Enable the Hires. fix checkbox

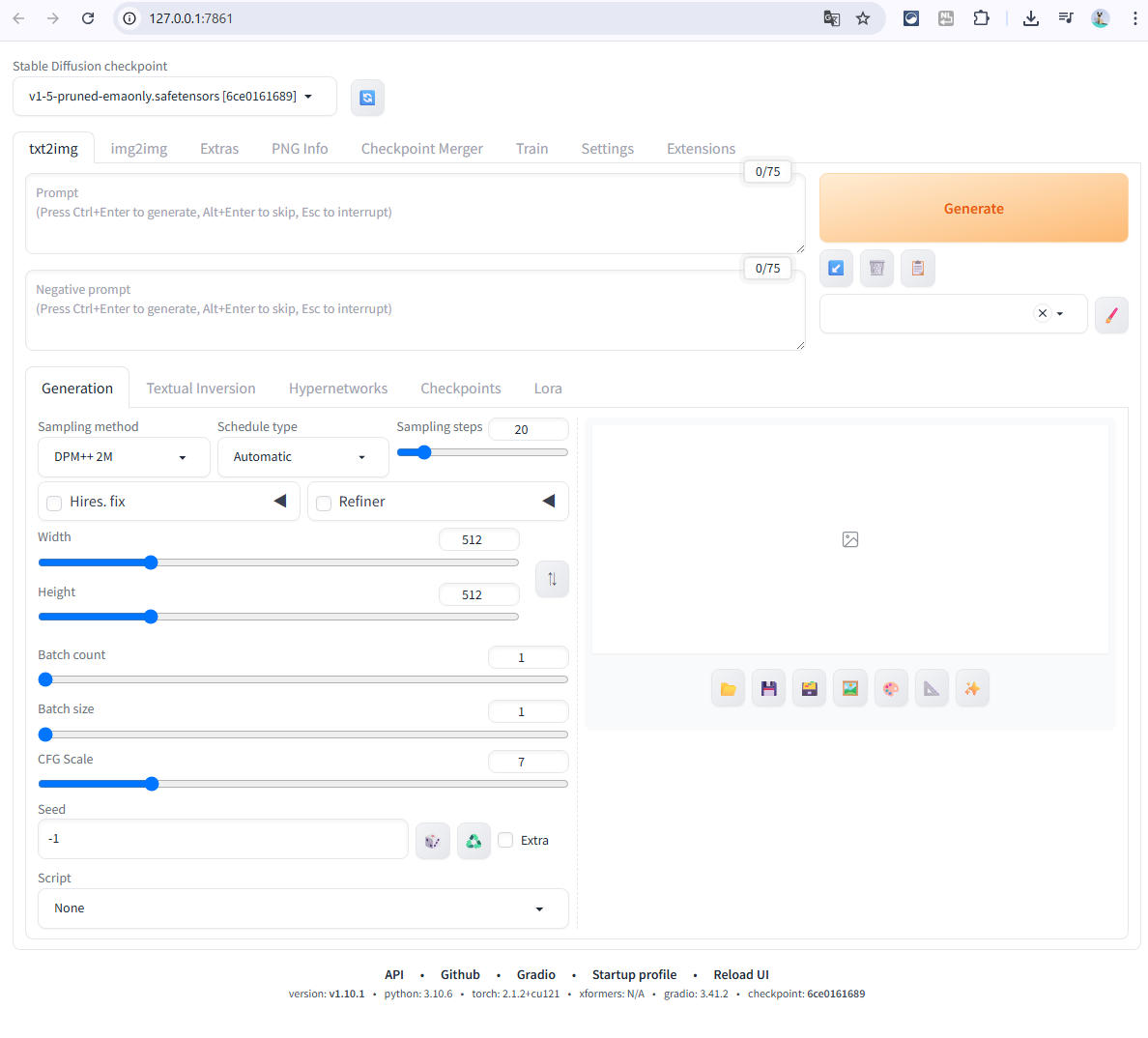click(x=55, y=503)
